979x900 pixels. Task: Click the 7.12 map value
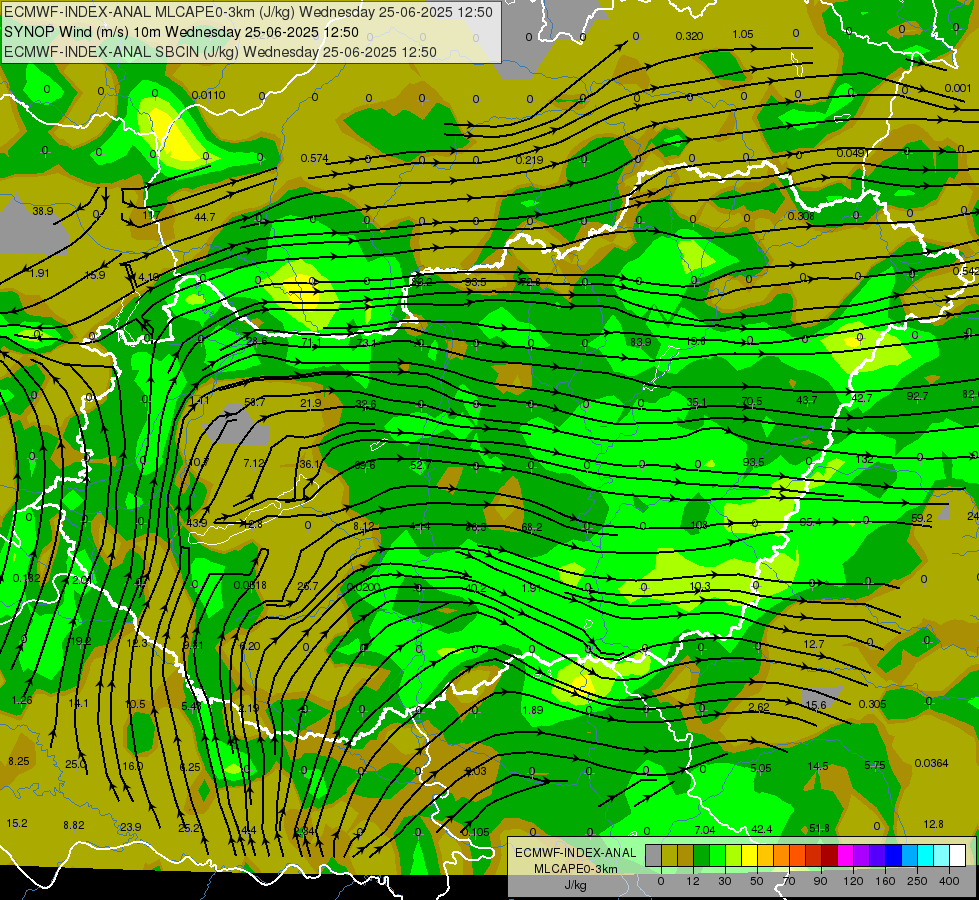click(254, 463)
